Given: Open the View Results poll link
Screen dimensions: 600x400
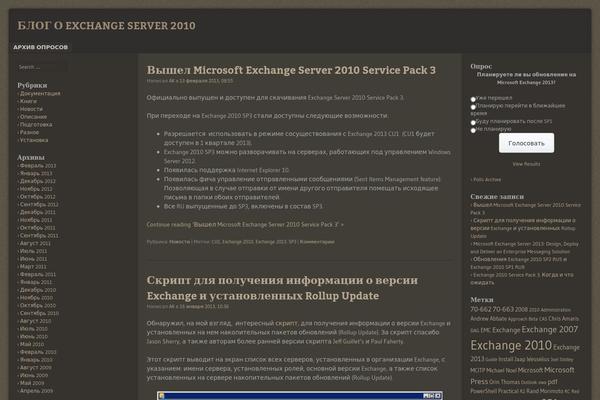Looking at the screenshot, I should tap(526, 164).
